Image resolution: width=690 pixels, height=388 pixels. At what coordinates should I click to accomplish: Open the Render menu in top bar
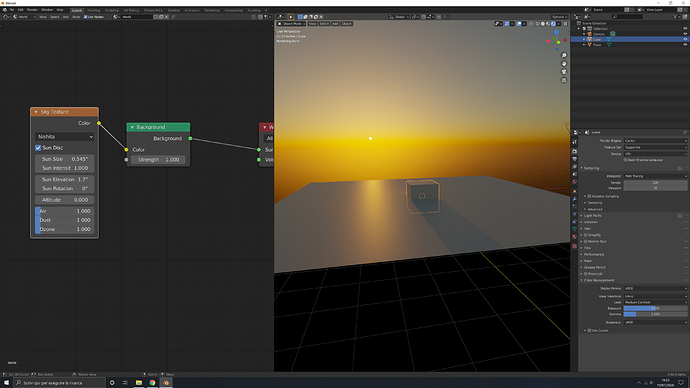click(32, 10)
